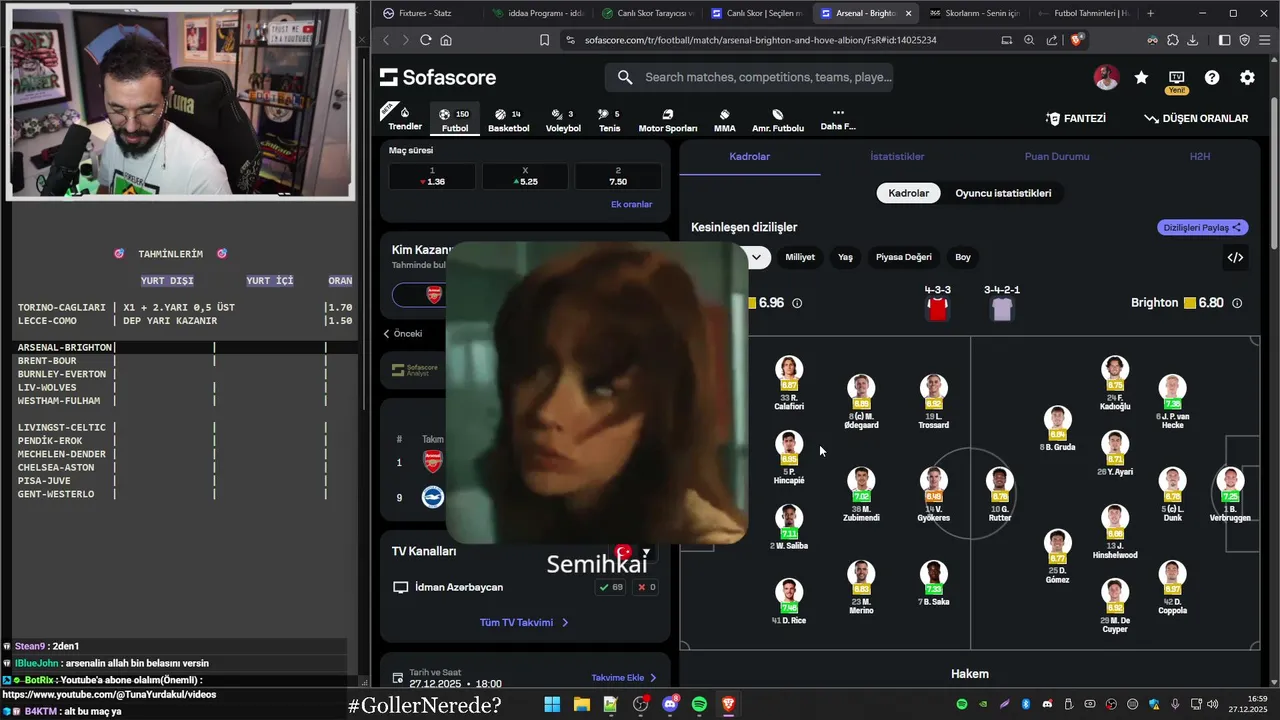
Task: Open Amr. Futbolu category
Action: (x=778, y=120)
